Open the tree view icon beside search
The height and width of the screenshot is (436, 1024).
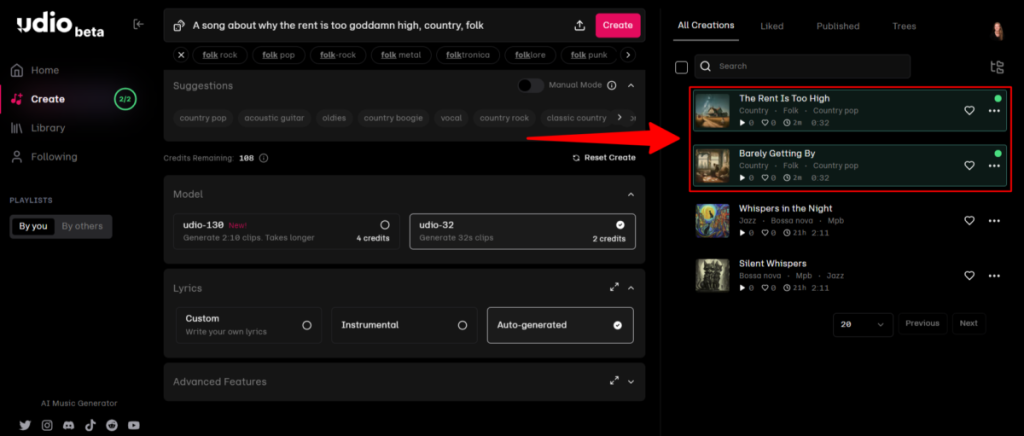pyautogui.click(x=997, y=67)
